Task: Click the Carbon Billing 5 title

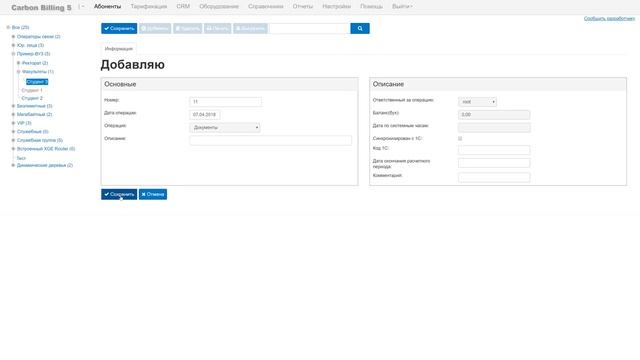Action: [x=41, y=7]
